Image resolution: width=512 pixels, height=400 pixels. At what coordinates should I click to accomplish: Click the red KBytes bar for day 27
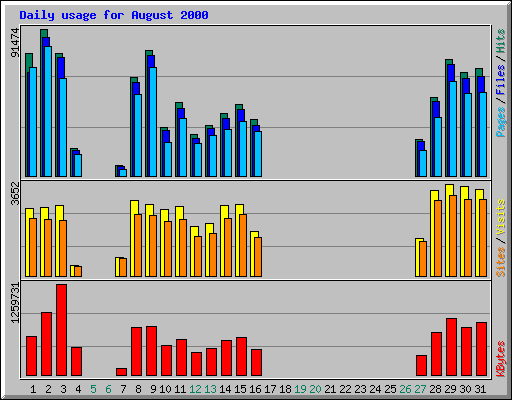click(421, 366)
